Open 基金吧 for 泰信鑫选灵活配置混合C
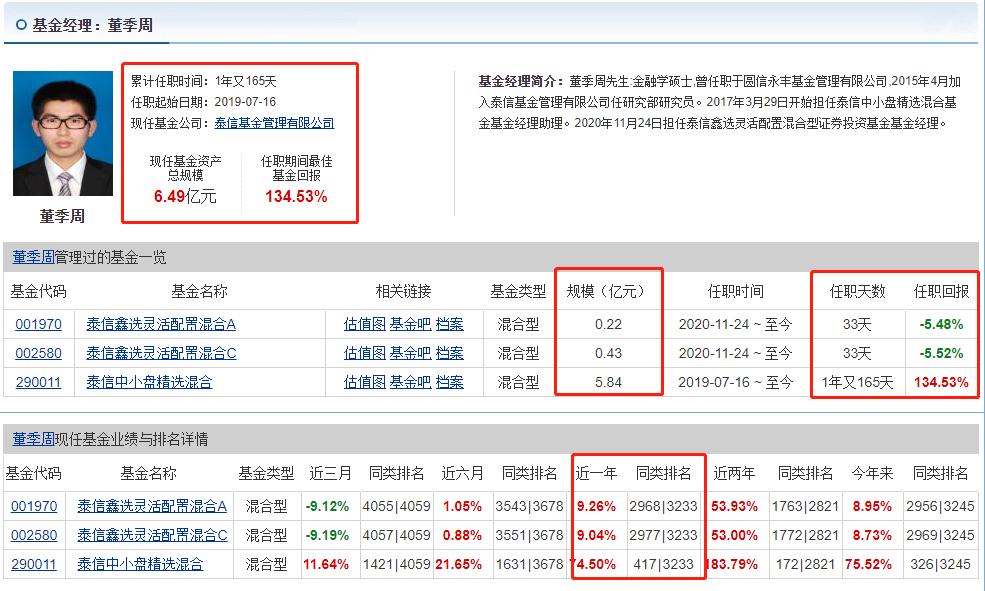The image size is (985, 591). point(409,353)
